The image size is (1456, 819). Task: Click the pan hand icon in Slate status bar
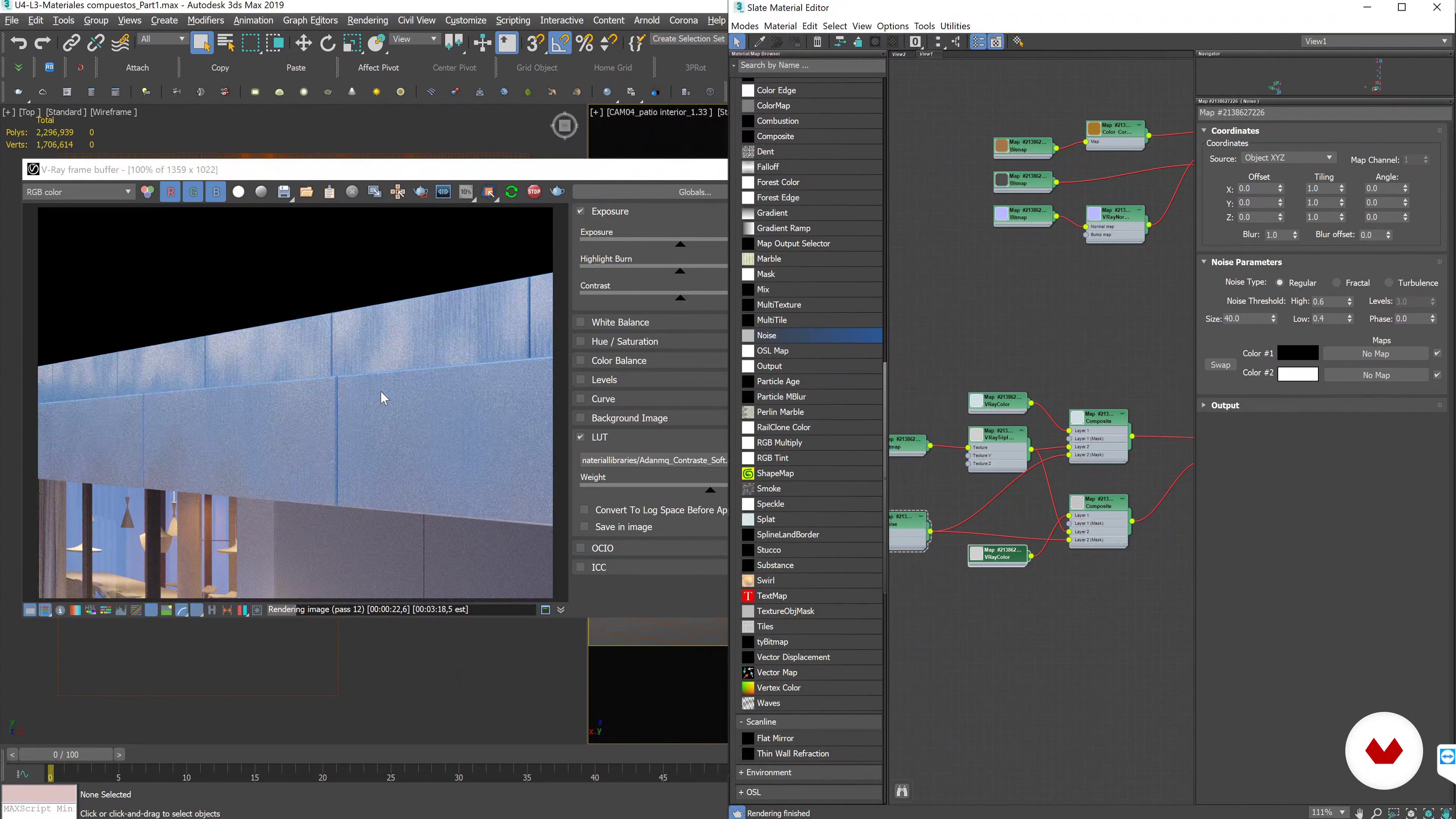click(x=1359, y=813)
